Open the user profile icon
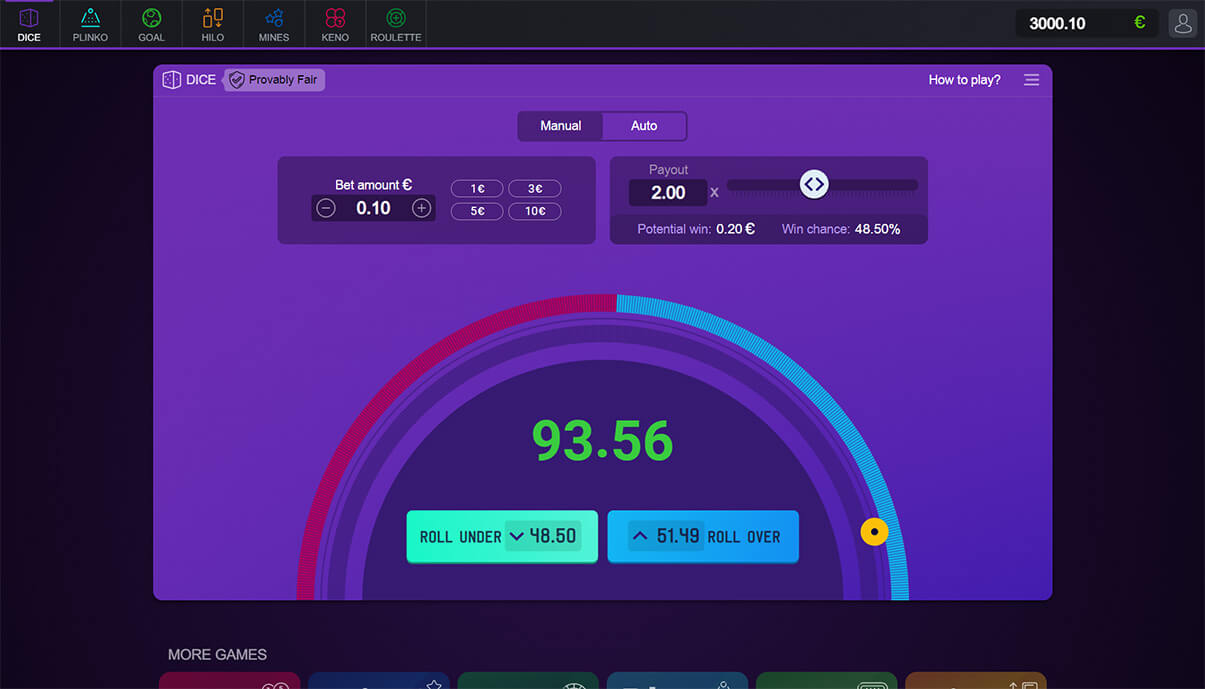The image size is (1205, 689). click(1183, 23)
